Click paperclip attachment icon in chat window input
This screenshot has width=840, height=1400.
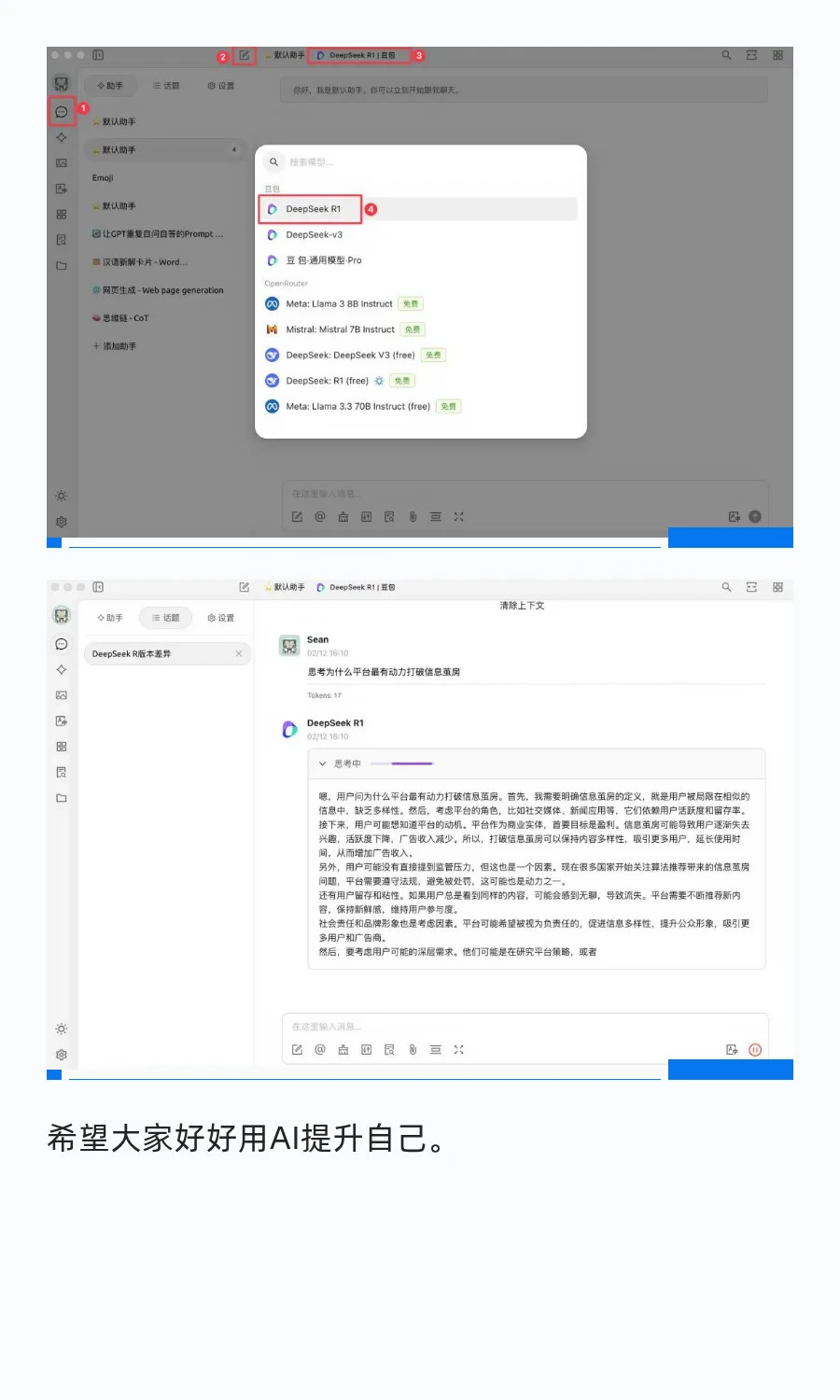pyautogui.click(x=413, y=1049)
